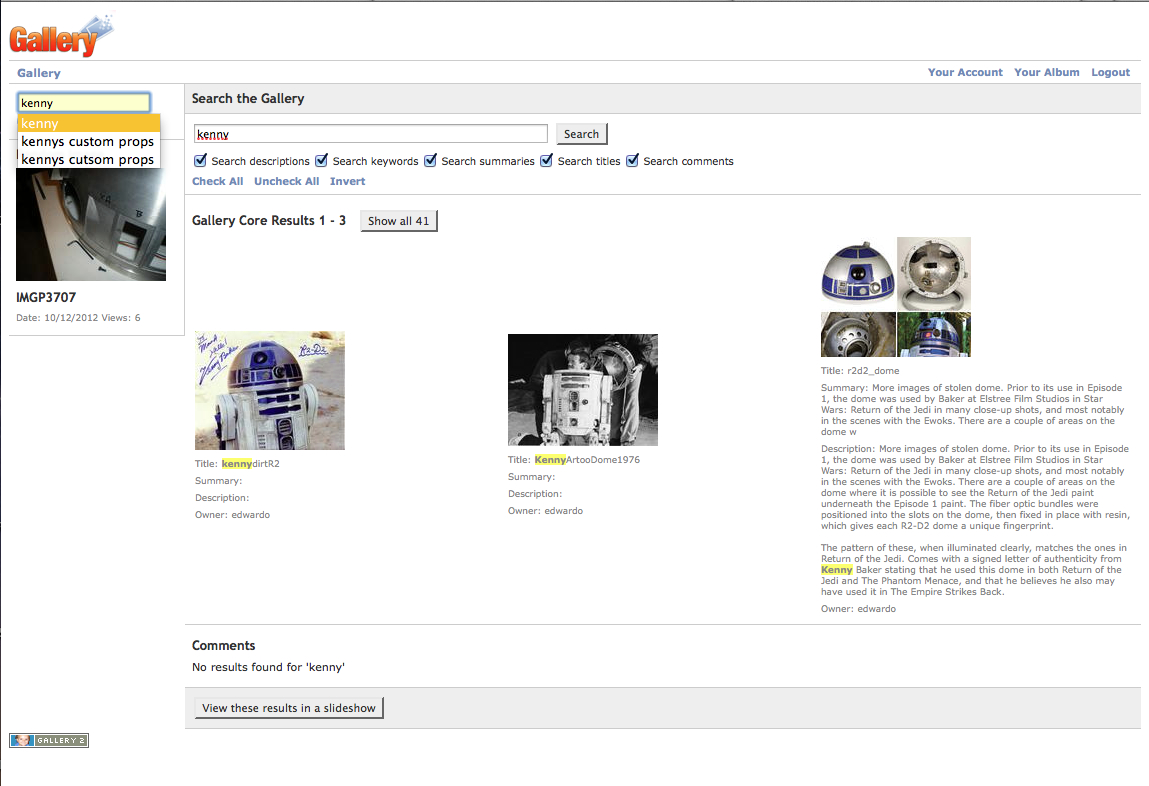1149x786 pixels.
Task: Click the Check All link
Action: click(x=218, y=182)
